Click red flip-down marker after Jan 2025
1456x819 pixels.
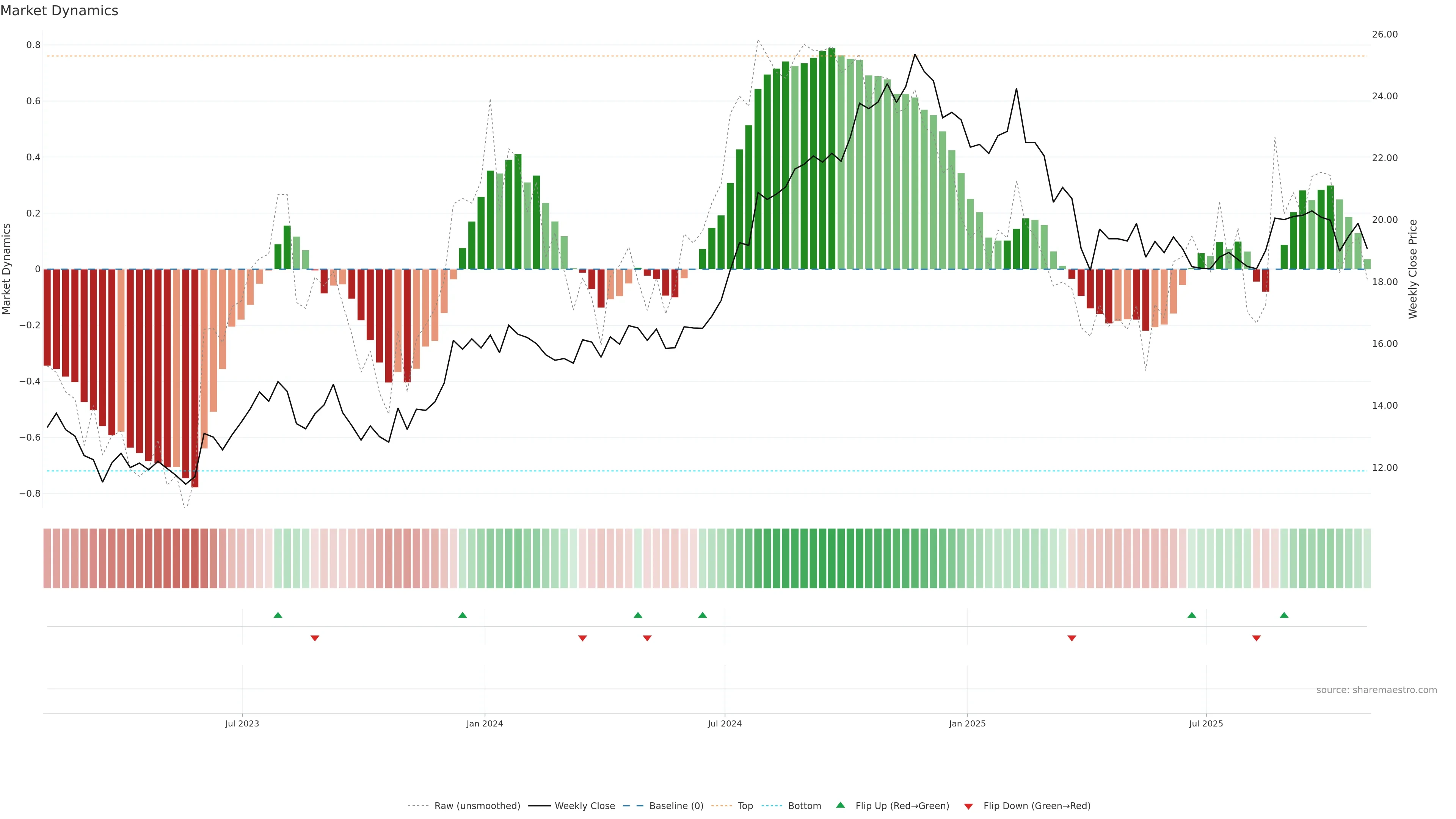click(1072, 638)
